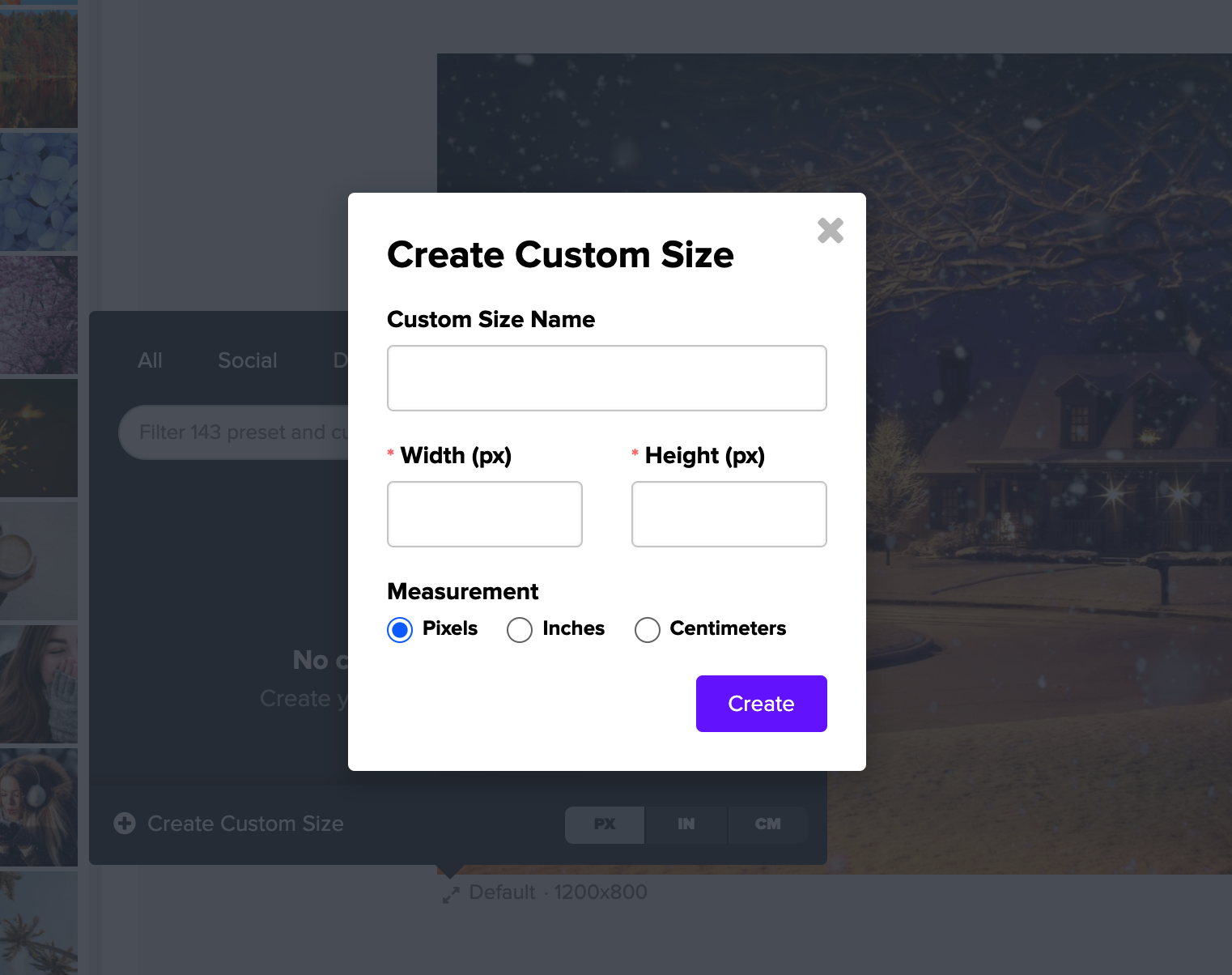Click the plus icon beside Create Custom Size
The width and height of the screenshot is (1232, 975).
[125, 824]
